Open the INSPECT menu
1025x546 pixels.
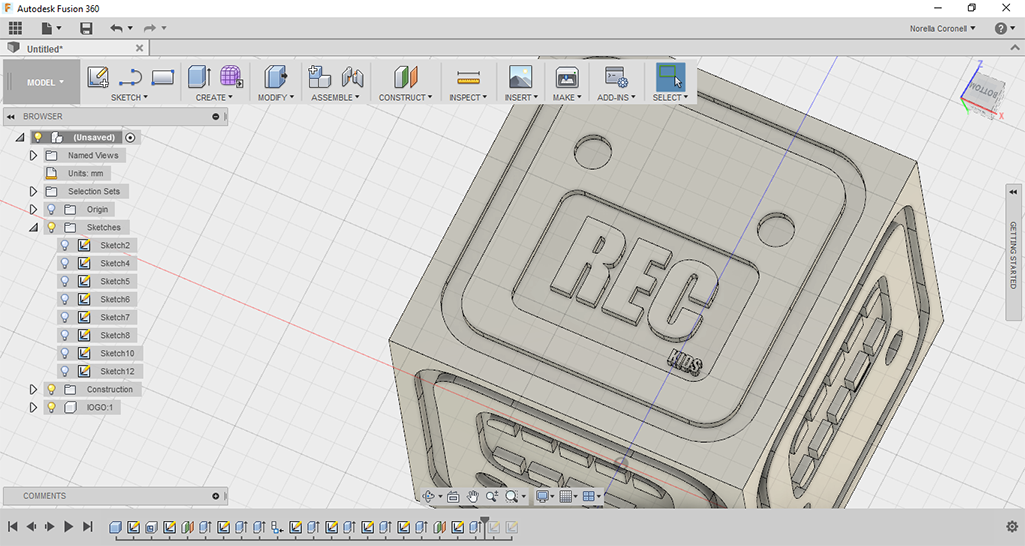pyautogui.click(x=468, y=97)
